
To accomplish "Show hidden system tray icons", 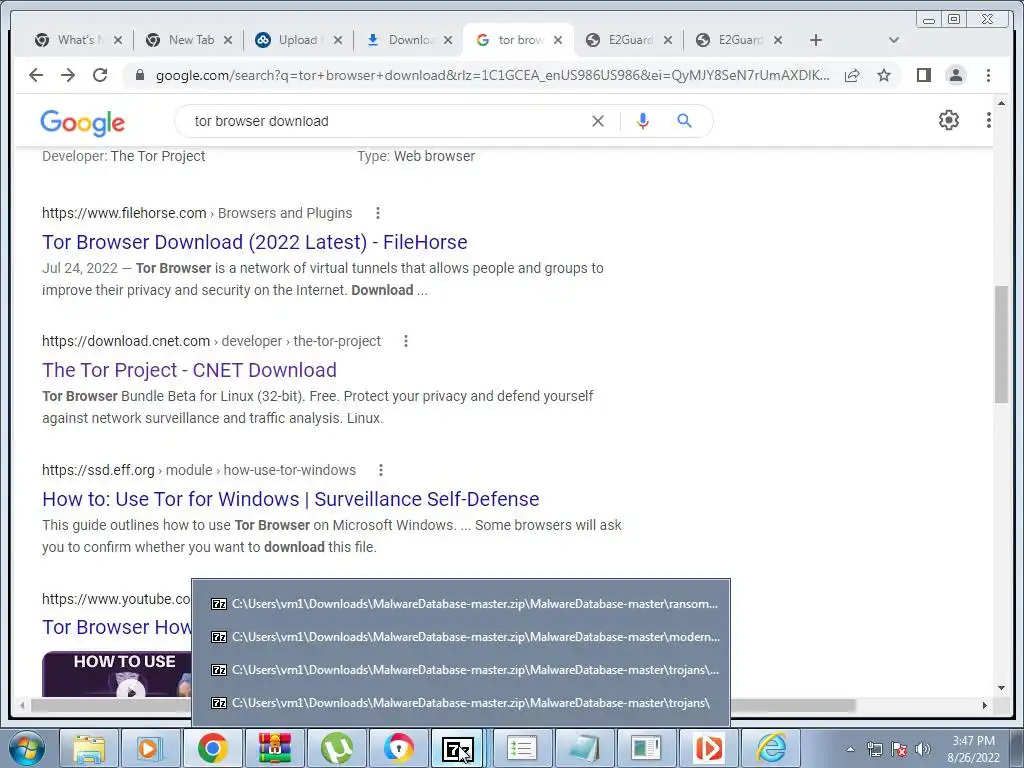I will coord(850,749).
